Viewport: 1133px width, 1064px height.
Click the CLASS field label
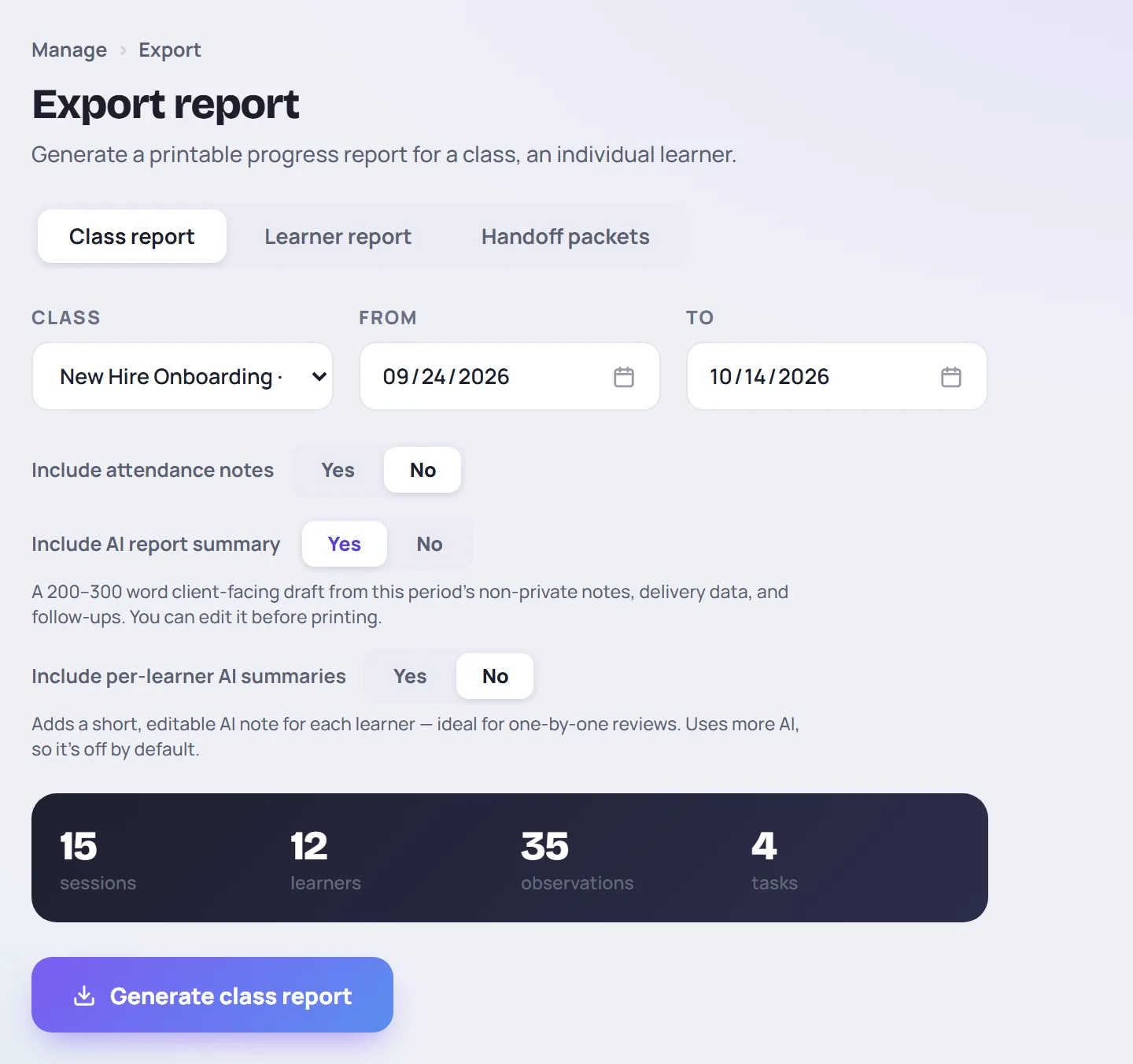[x=66, y=317]
